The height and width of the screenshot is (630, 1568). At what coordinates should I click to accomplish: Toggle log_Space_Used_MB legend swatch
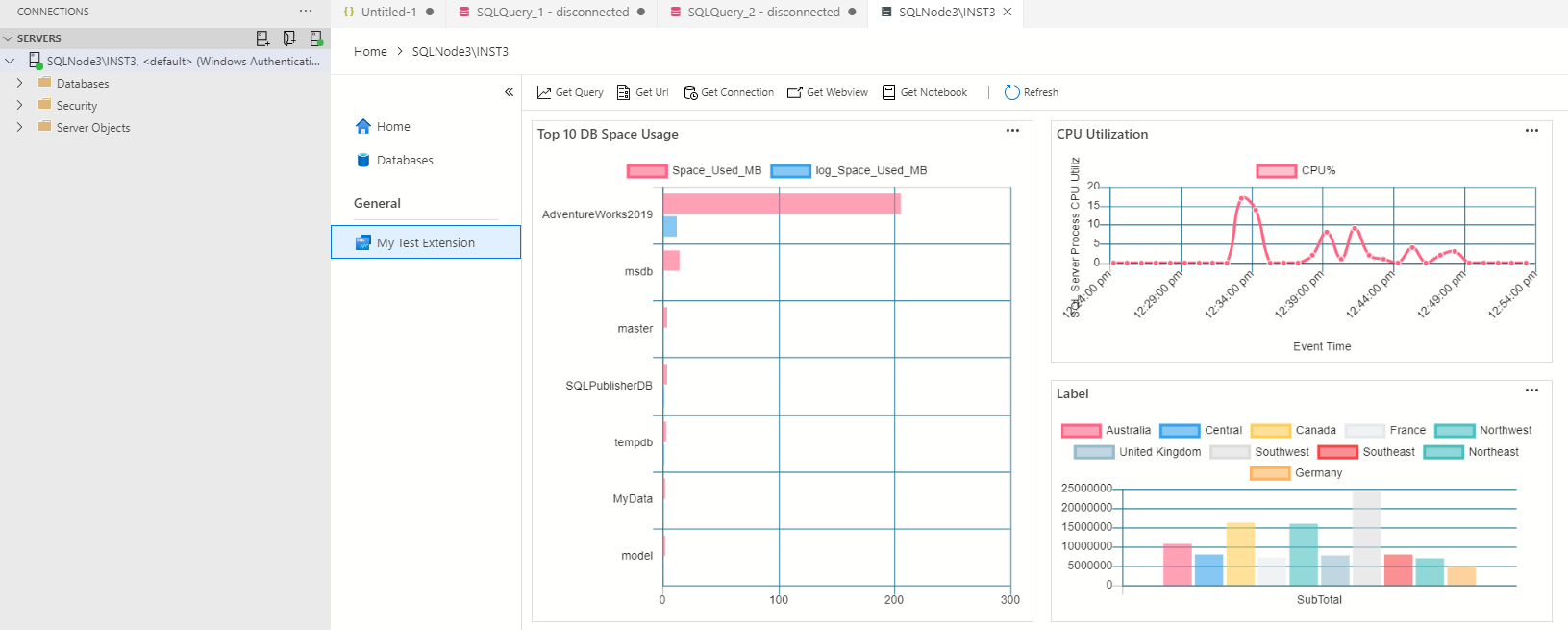(x=791, y=171)
